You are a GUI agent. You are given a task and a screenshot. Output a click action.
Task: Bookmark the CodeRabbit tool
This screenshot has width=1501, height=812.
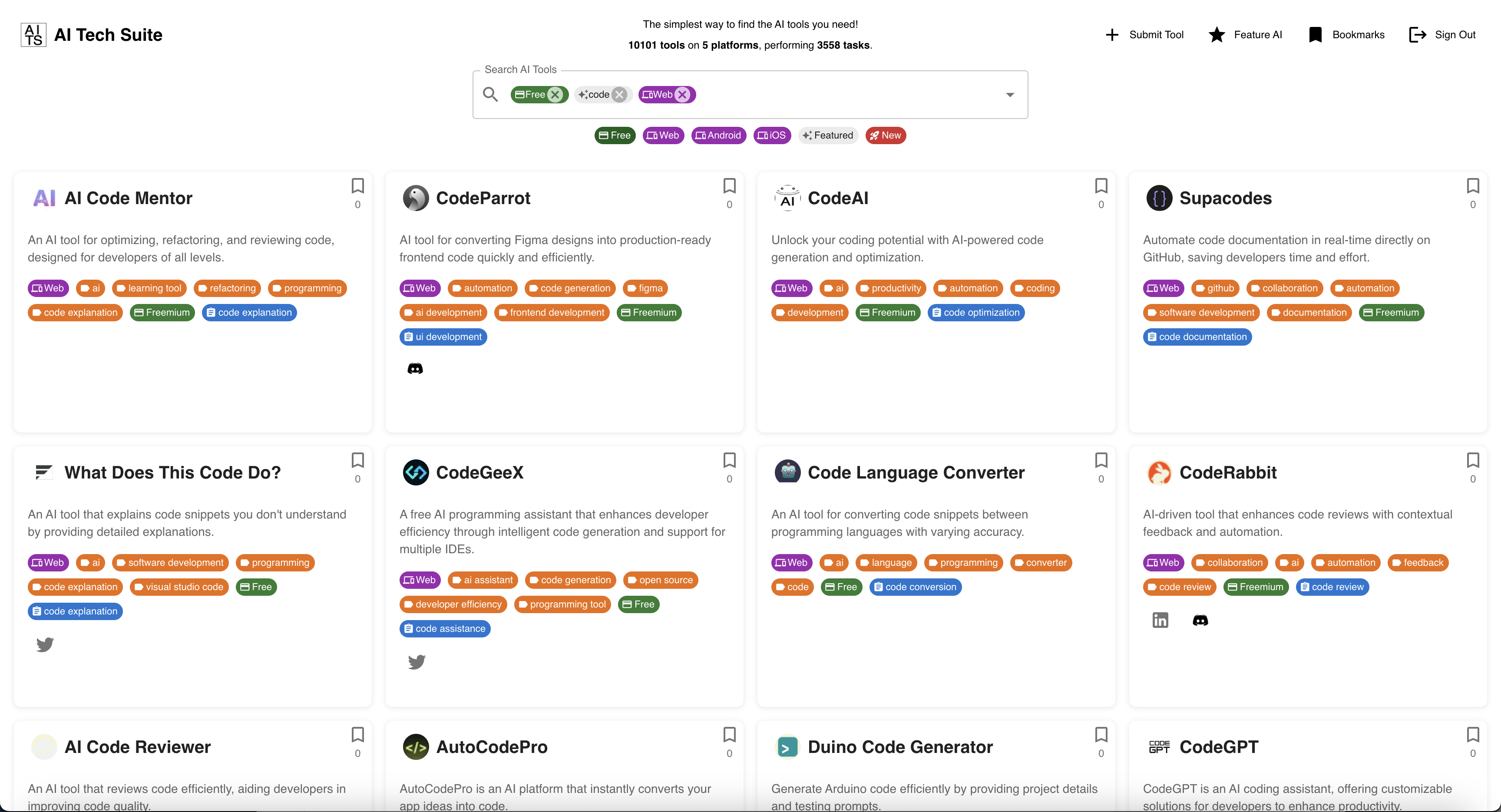point(1472,460)
